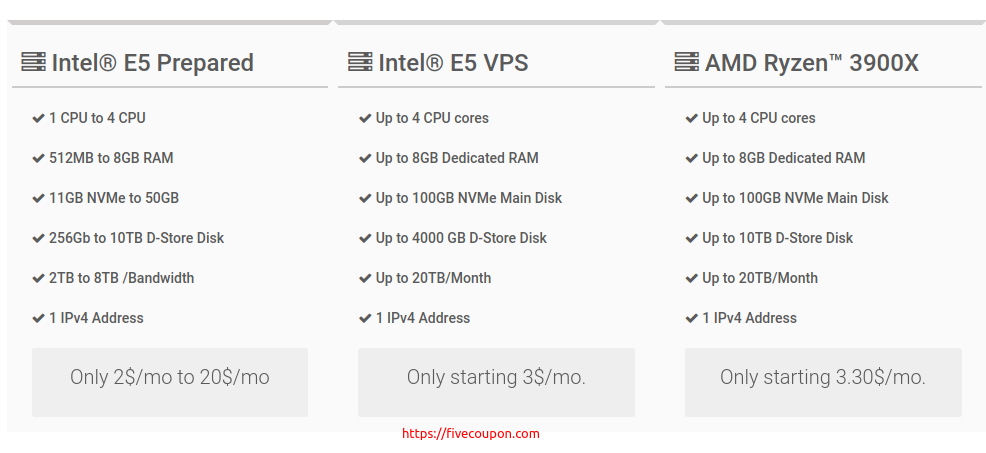Click the 256Gb to 10TB D-Store Disk text

[x=136, y=238]
